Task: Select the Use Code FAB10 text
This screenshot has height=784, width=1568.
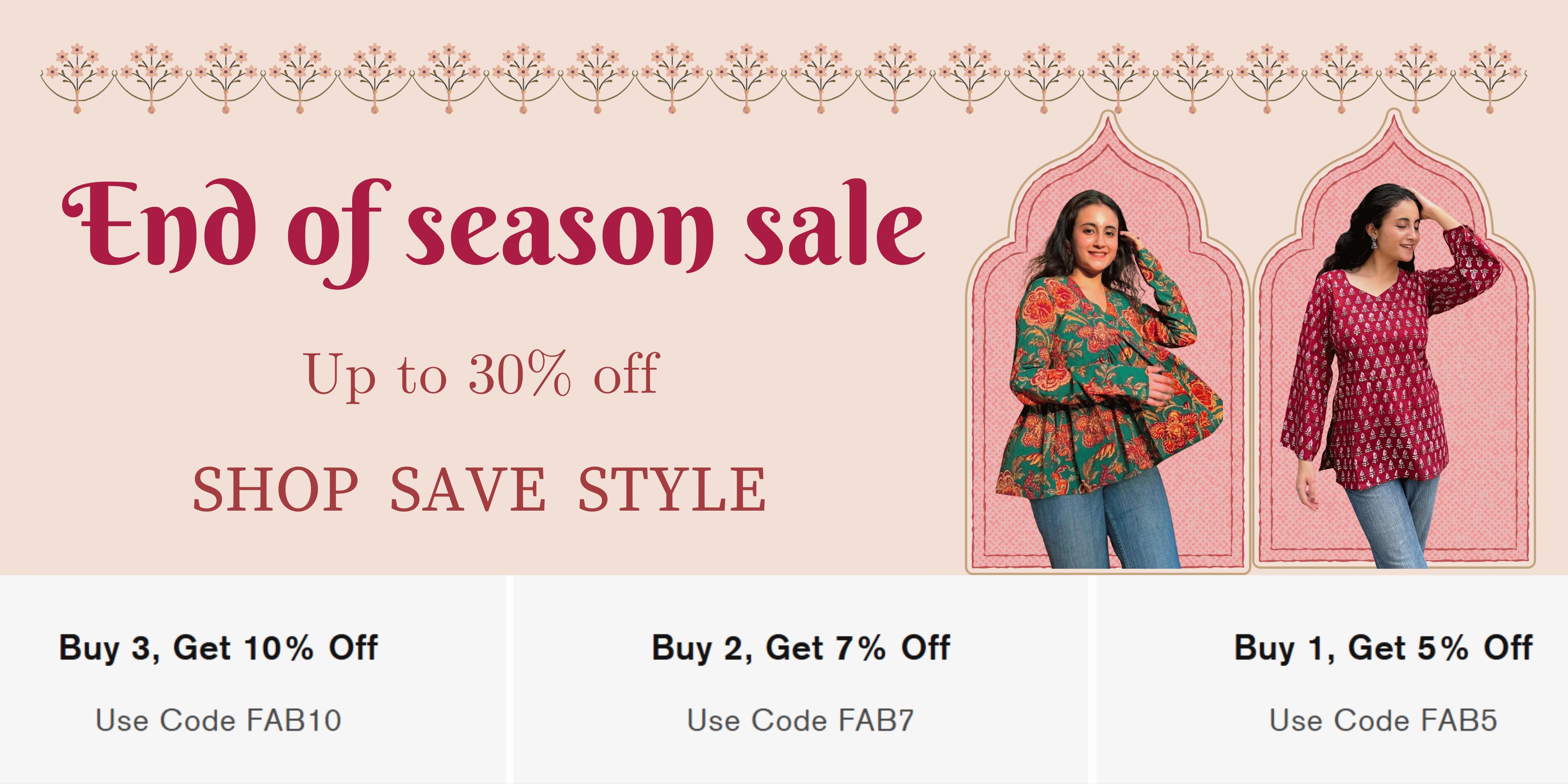Action: tap(218, 720)
